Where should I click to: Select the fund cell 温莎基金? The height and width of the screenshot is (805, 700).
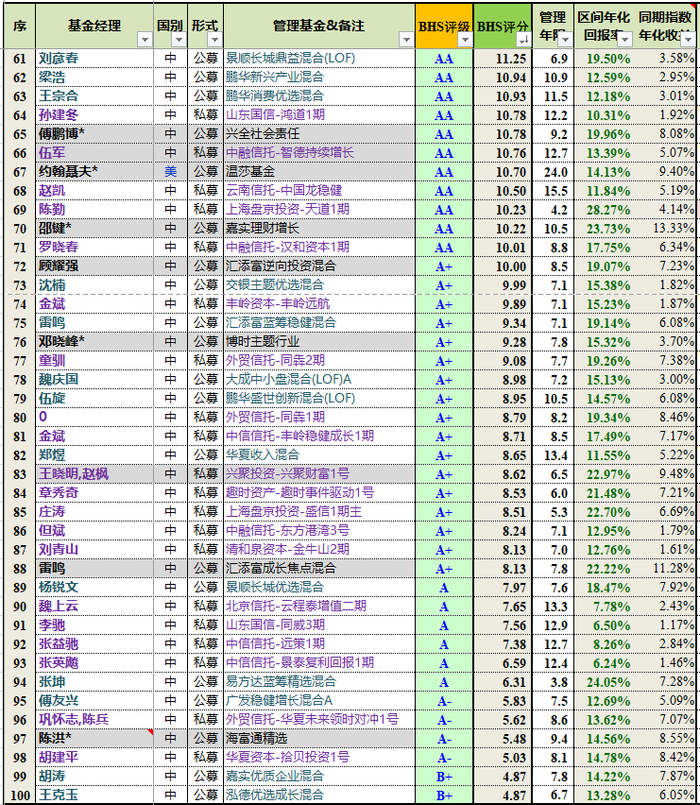(x=319, y=172)
